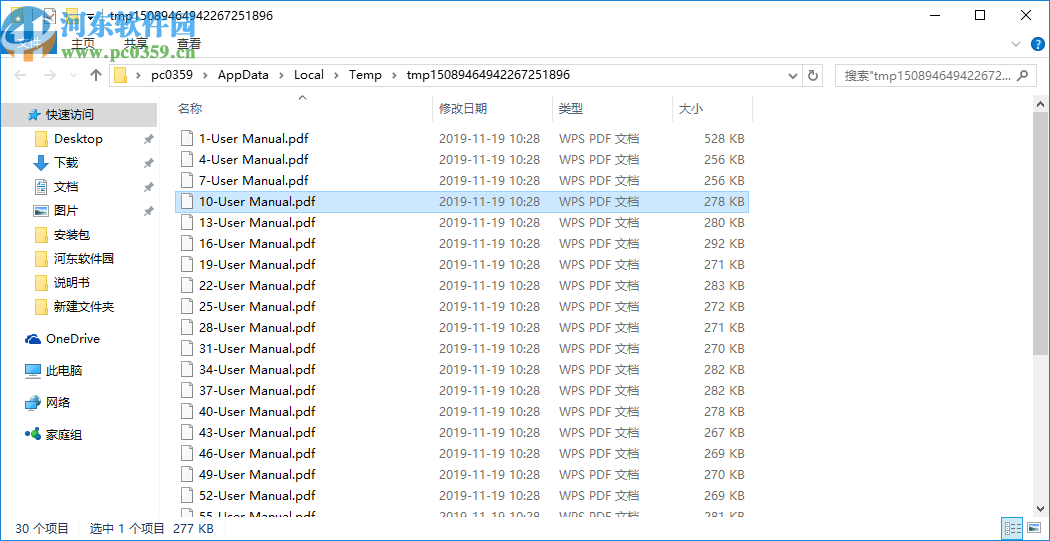Image resolution: width=1050 pixels, height=541 pixels.
Task: Expand the chevron after Local in breadcrumb
Action: point(336,75)
